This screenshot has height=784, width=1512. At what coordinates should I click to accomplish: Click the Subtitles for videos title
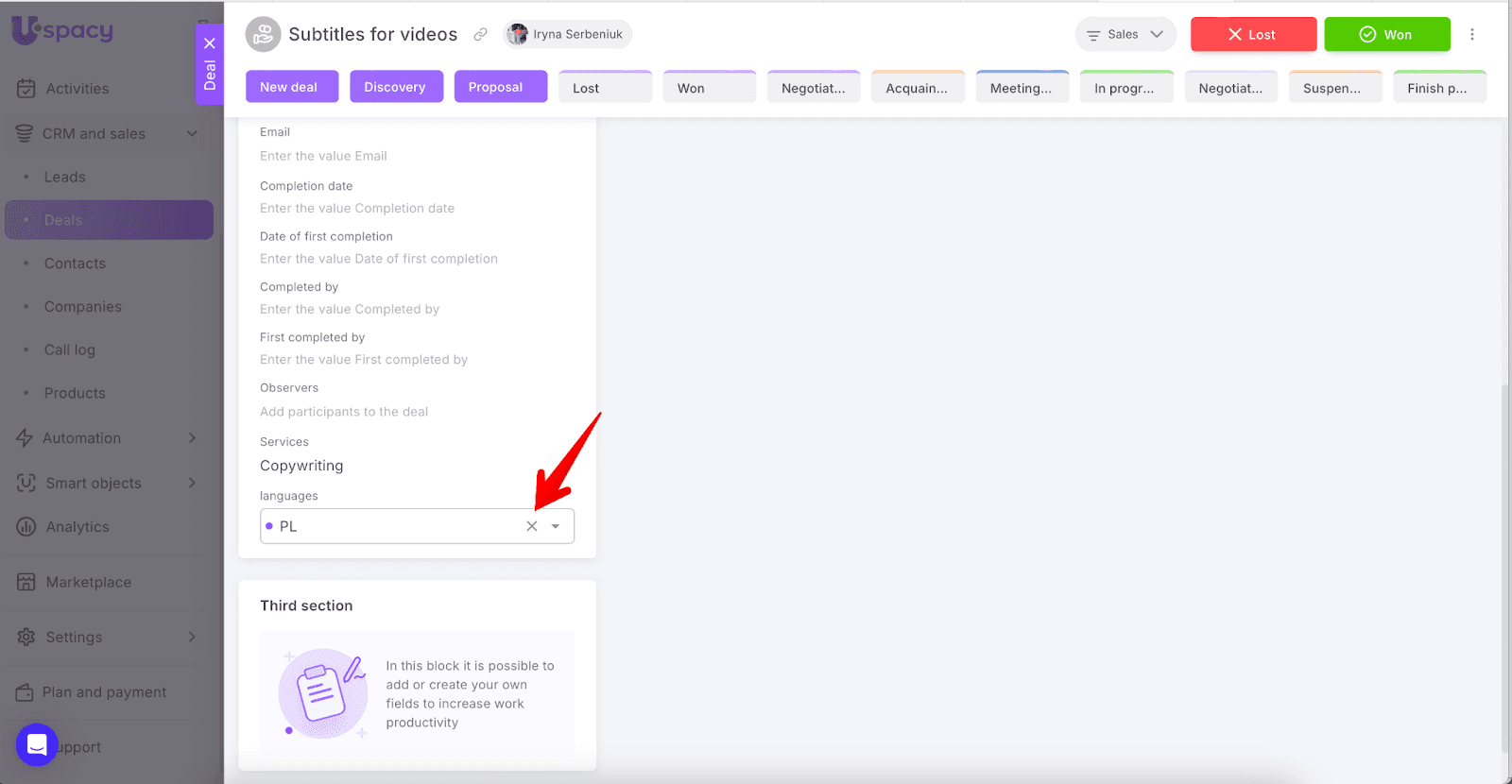coord(372,34)
